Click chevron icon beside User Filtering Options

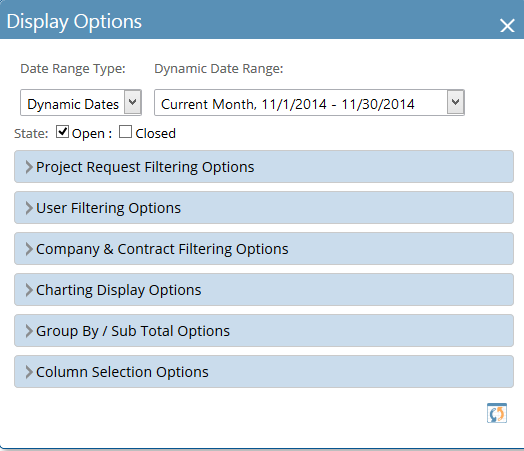click(x=29, y=208)
